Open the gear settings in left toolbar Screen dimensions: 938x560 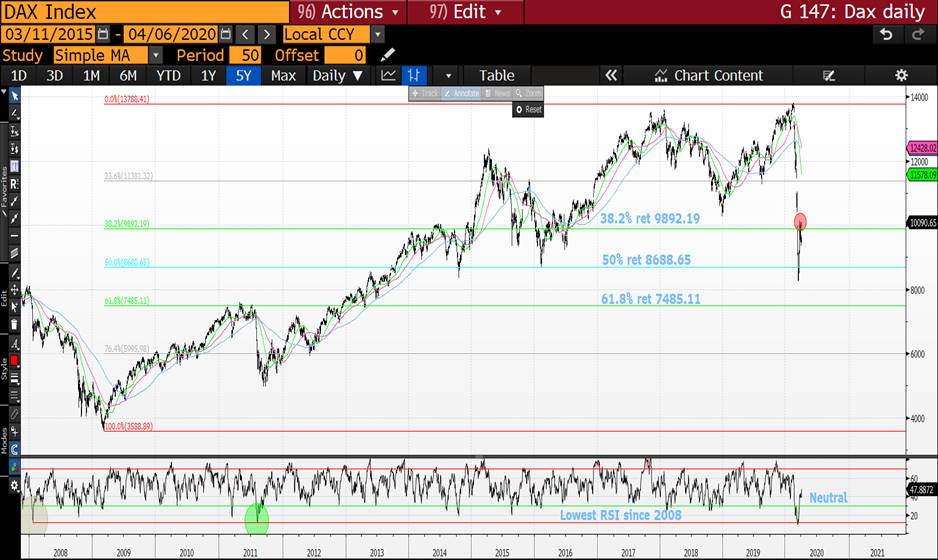pyautogui.click(x=14, y=486)
